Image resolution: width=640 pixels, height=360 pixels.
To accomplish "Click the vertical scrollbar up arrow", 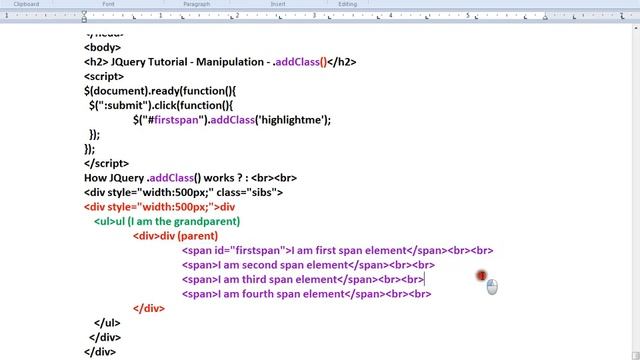I will click(636, 28).
